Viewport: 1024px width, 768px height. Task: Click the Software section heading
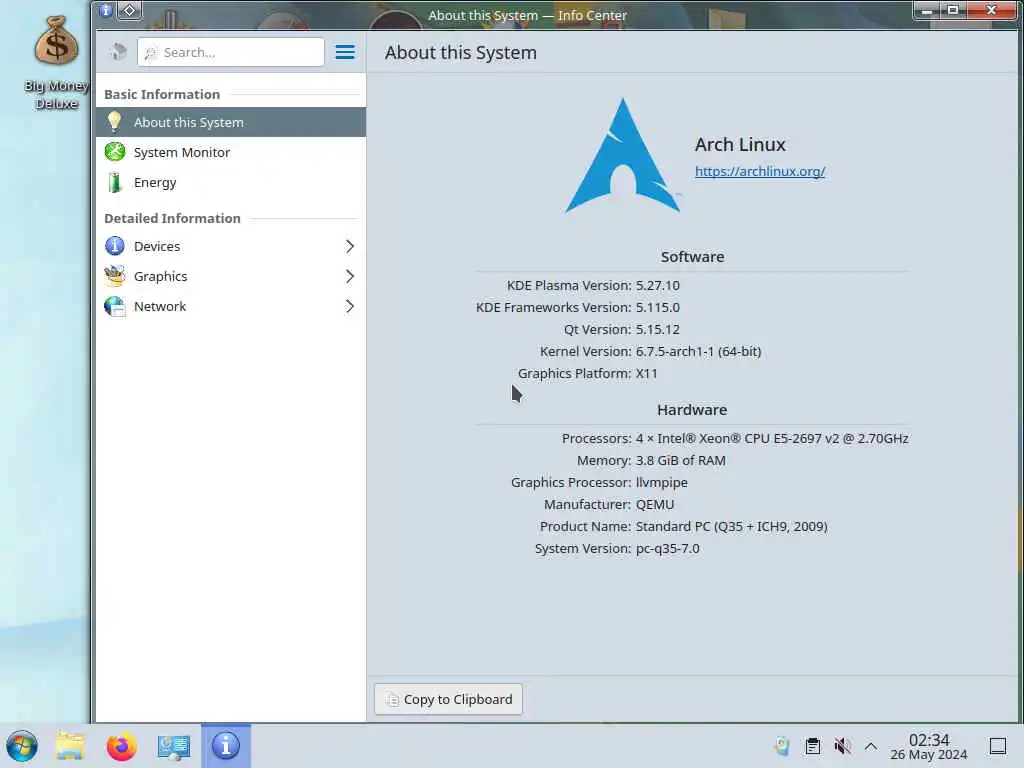(692, 257)
